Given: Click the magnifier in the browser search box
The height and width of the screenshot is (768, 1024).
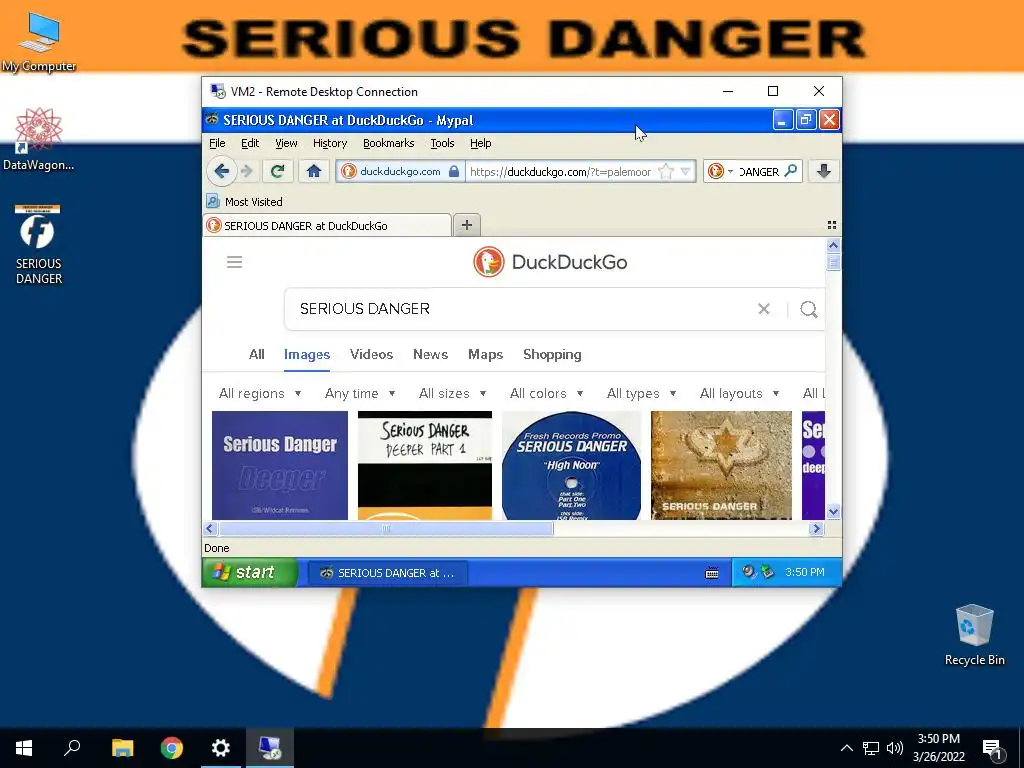Looking at the screenshot, I should [791, 171].
